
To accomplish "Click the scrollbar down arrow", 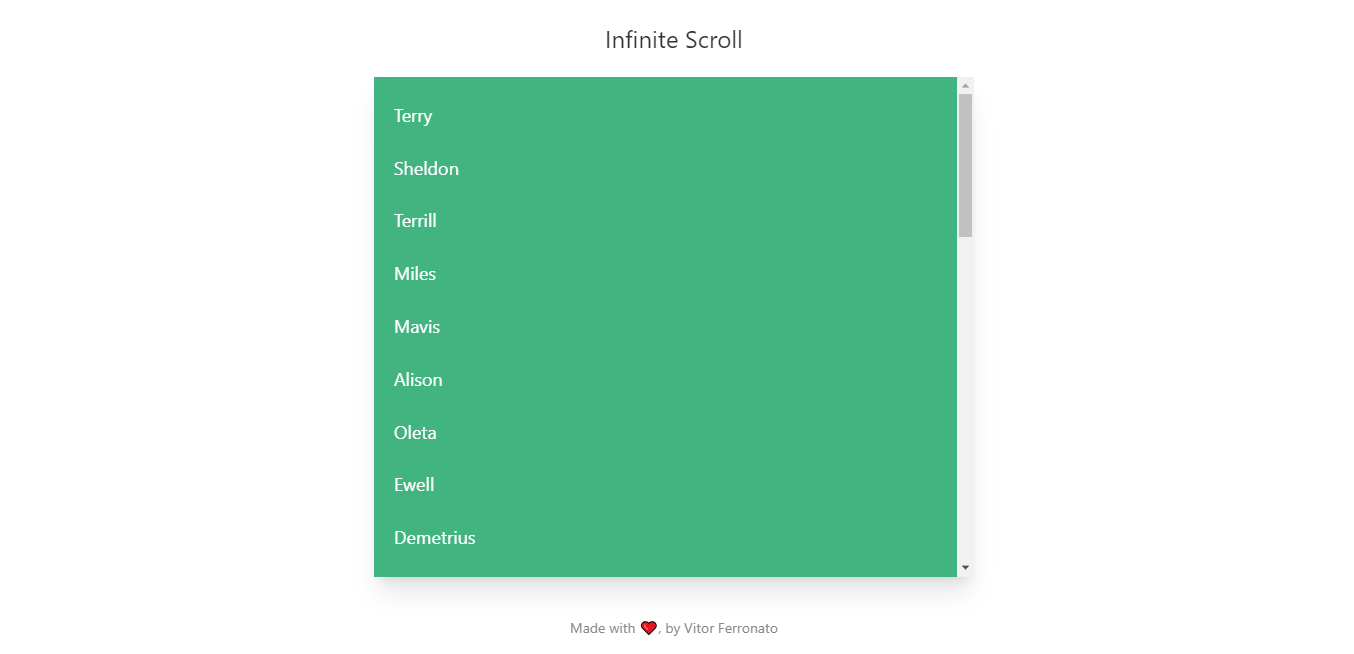I will 965,568.
